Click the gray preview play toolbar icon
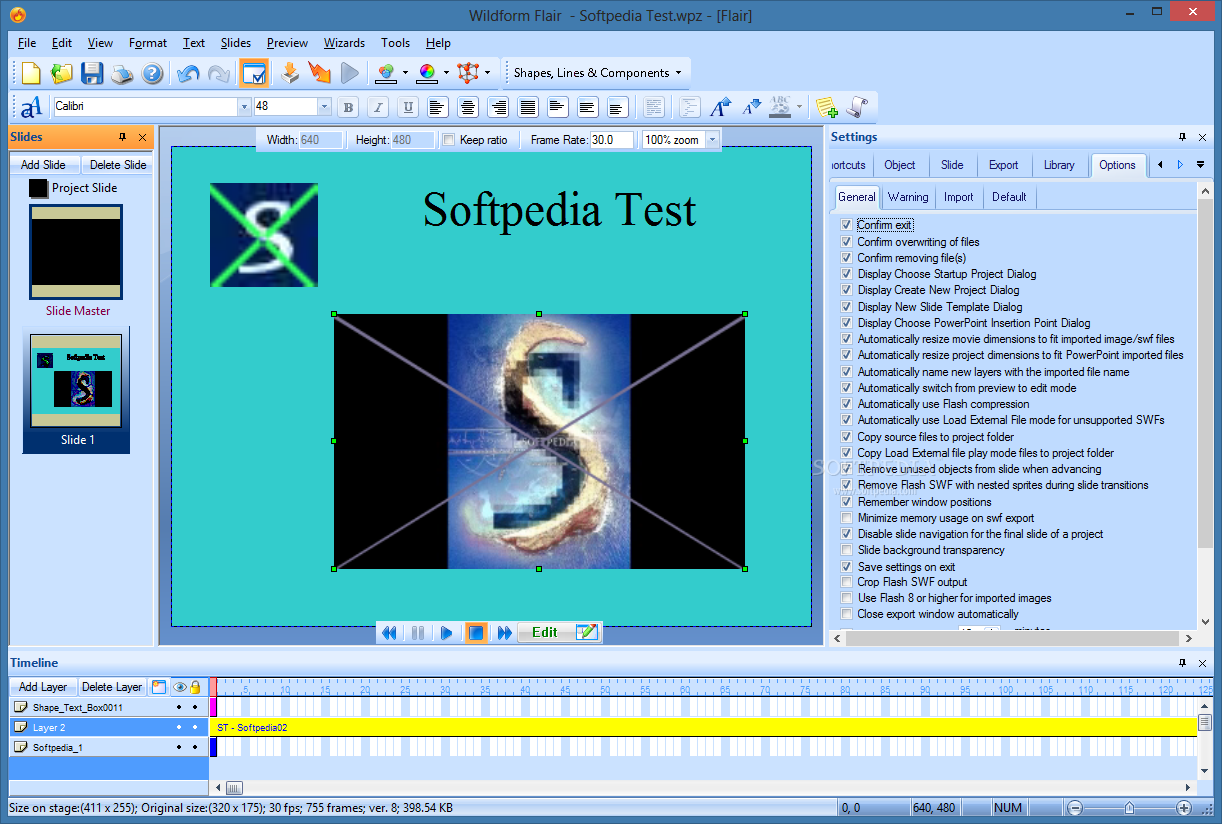The height and width of the screenshot is (824, 1222). [349, 73]
